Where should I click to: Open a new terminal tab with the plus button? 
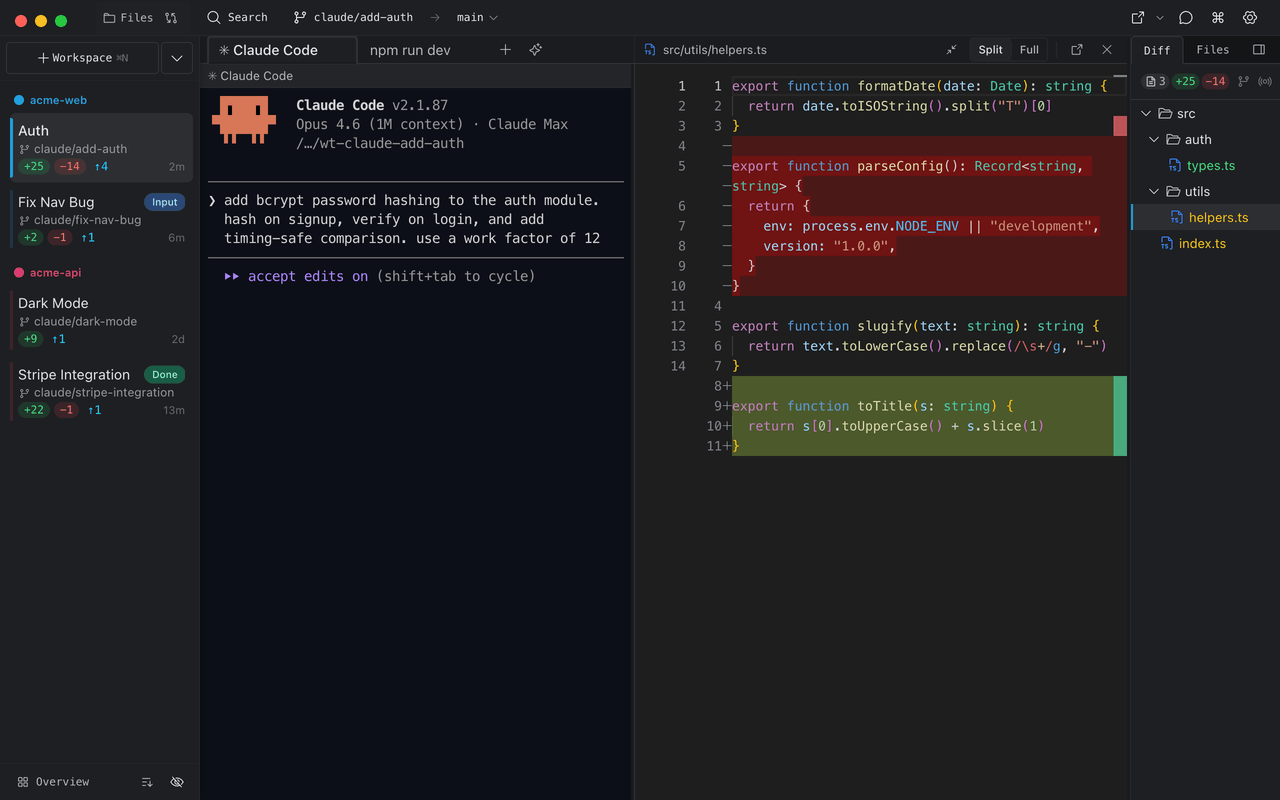tap(505, 49)
